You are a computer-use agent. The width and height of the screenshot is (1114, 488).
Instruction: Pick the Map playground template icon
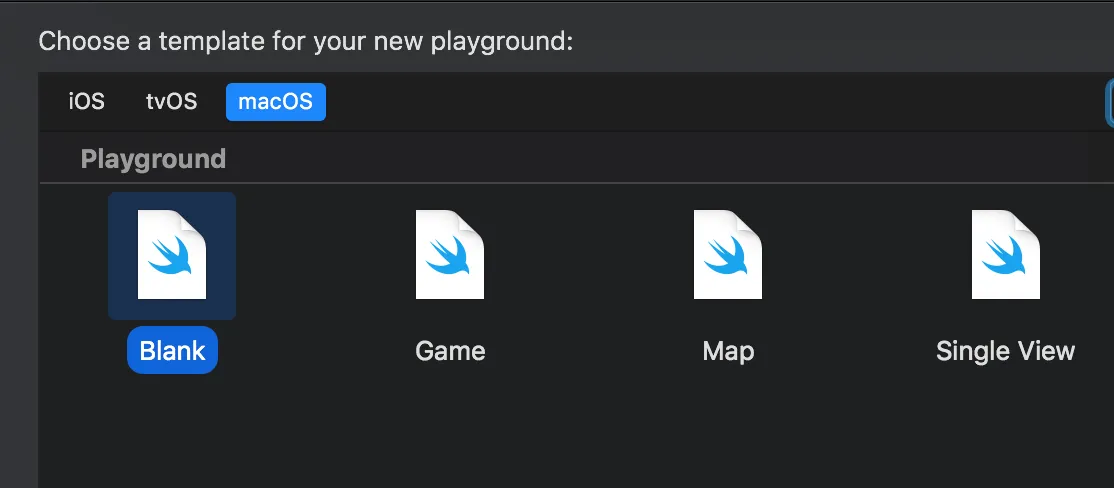(728, 255)
